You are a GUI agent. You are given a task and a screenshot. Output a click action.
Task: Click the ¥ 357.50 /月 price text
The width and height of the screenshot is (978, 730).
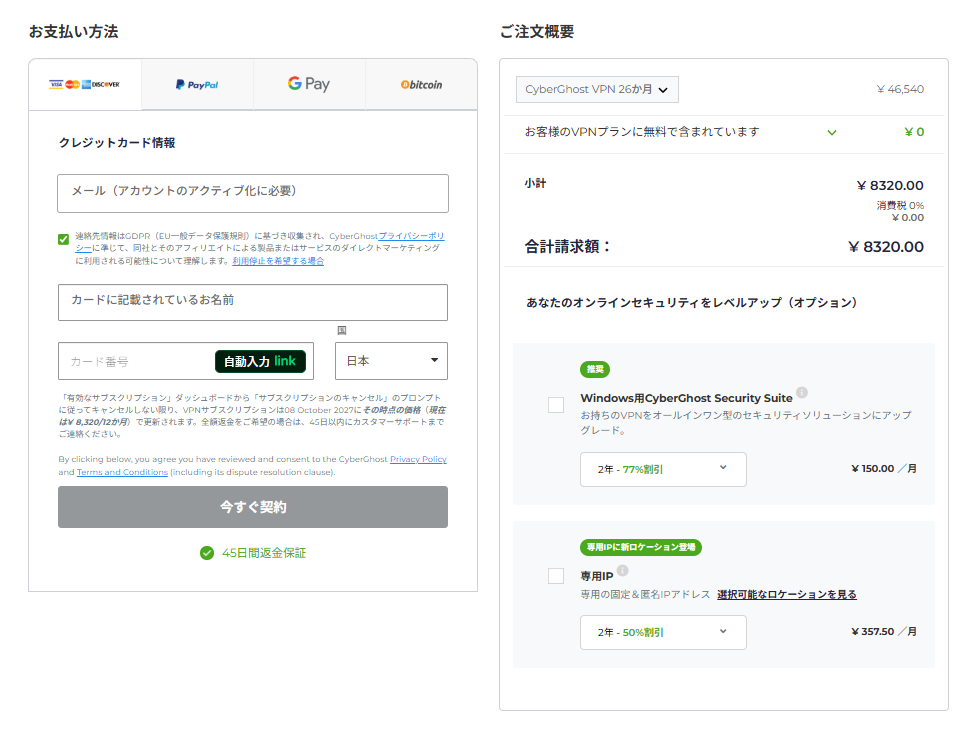884,631
